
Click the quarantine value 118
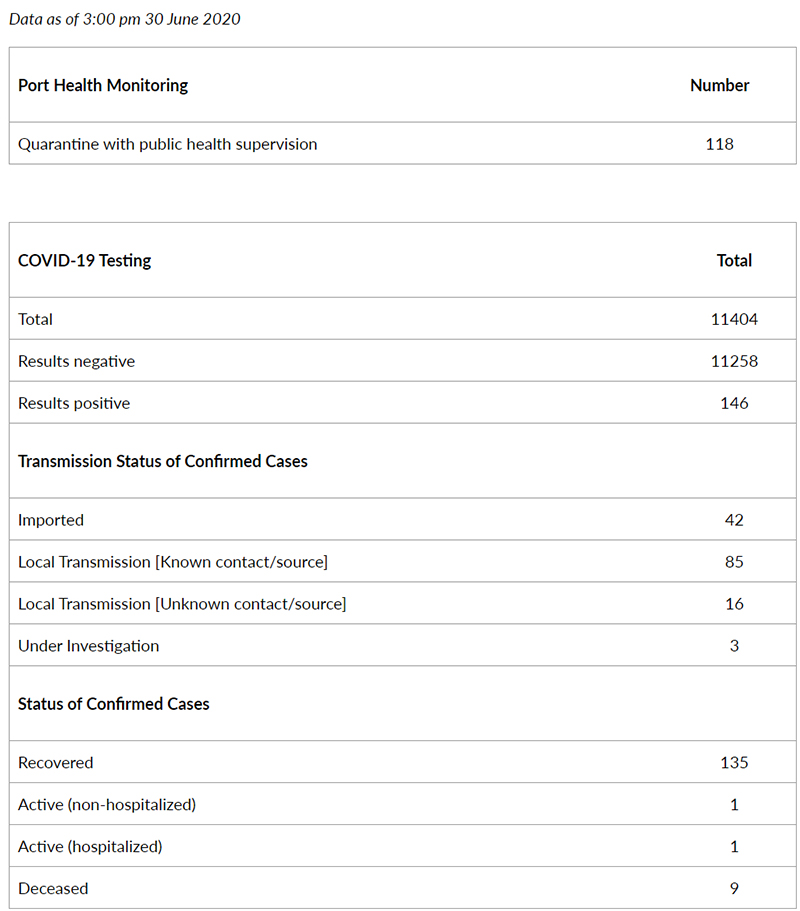point(719,144)
